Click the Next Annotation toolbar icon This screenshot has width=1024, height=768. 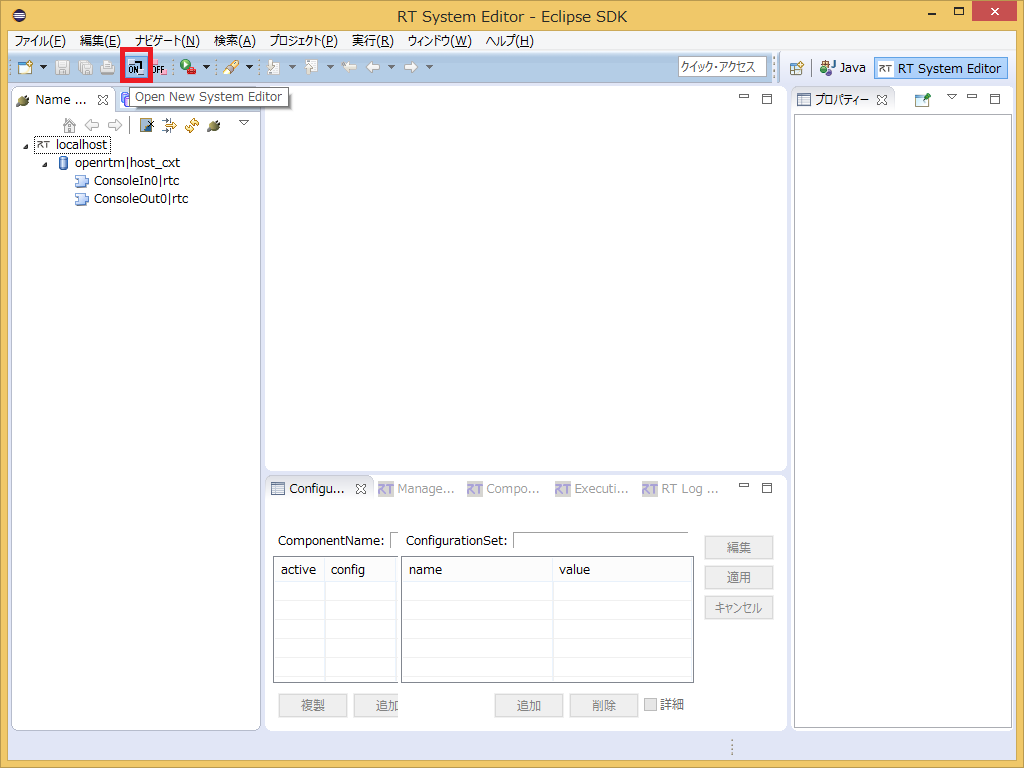(x=274, y=67)
